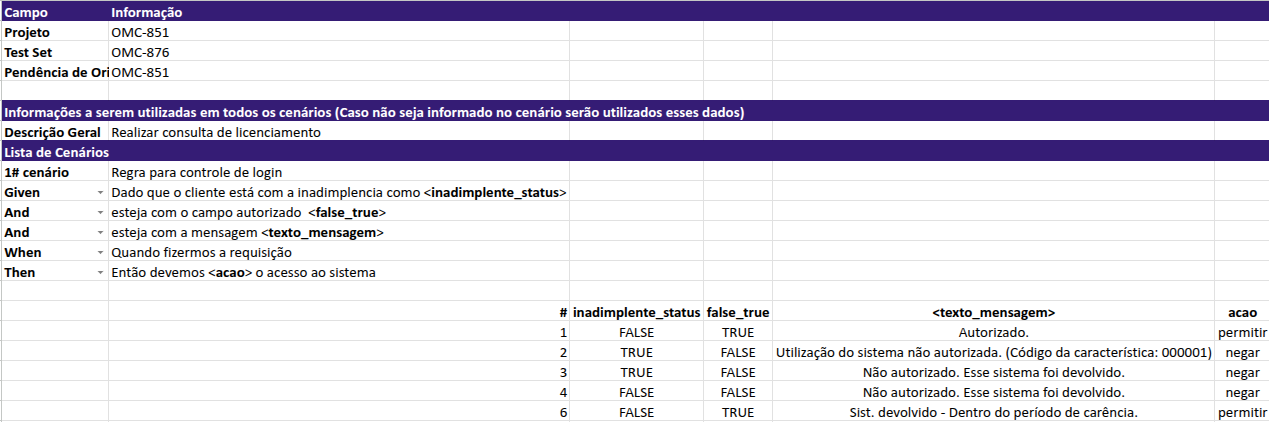Click the Descrição Geral label cell
The height and width of the screenshot is (422, 1269).
[53, 132]
